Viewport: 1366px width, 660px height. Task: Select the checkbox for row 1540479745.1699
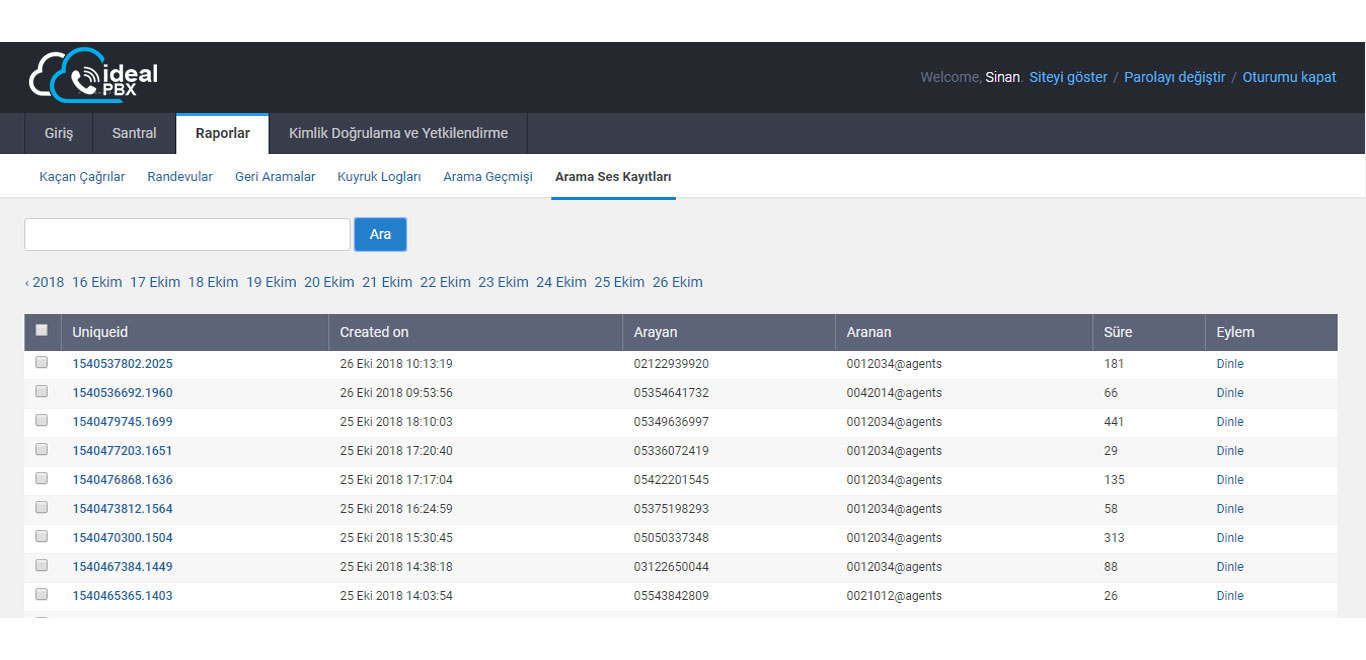pos(41,421)
